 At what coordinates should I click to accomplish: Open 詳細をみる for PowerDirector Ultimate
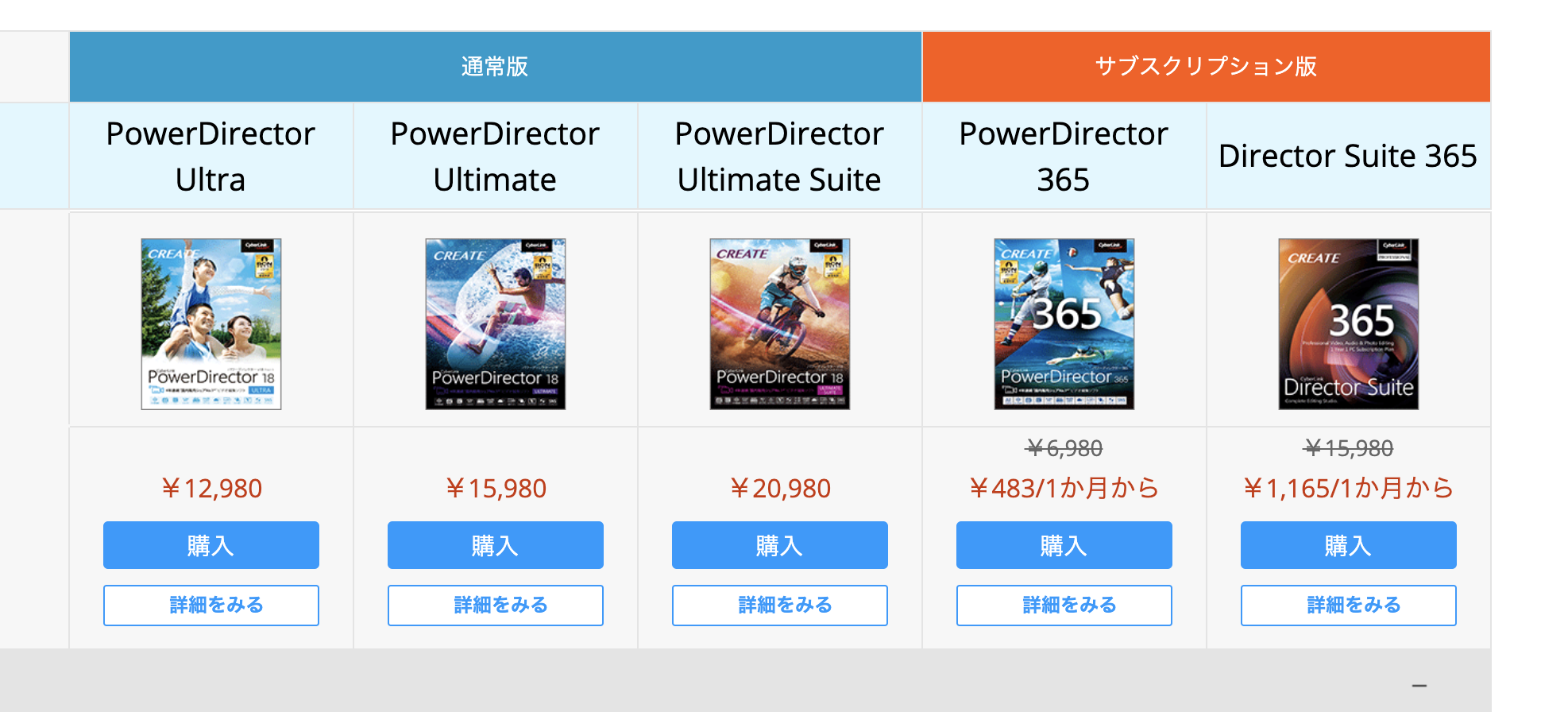point(496,606)
